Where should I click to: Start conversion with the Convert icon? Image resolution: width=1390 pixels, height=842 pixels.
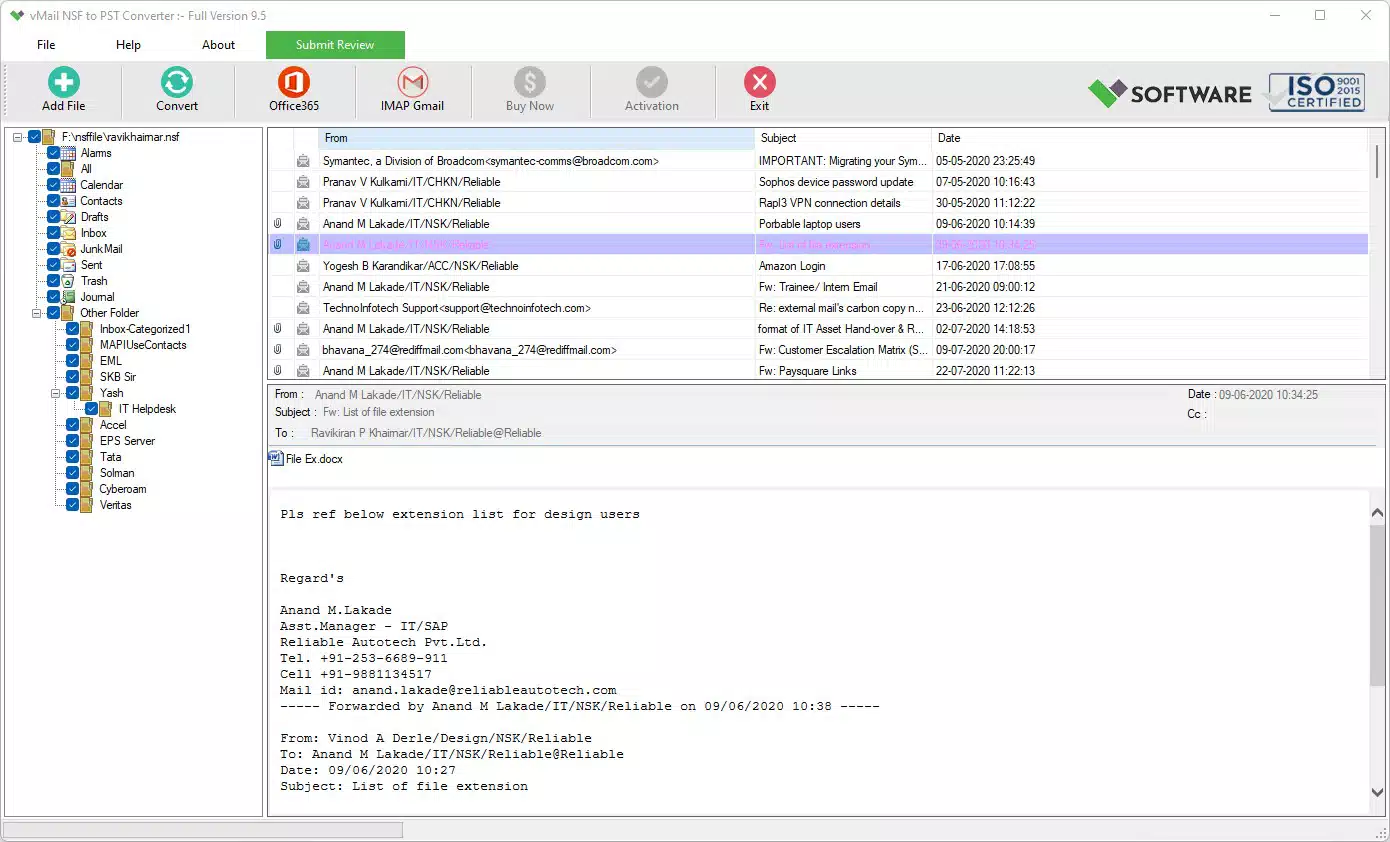177,82
